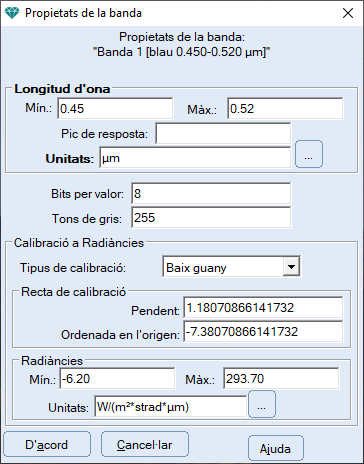Viewport: 364px width, 464px height.
Task: Open radiance units browse button
Action: 262,404
